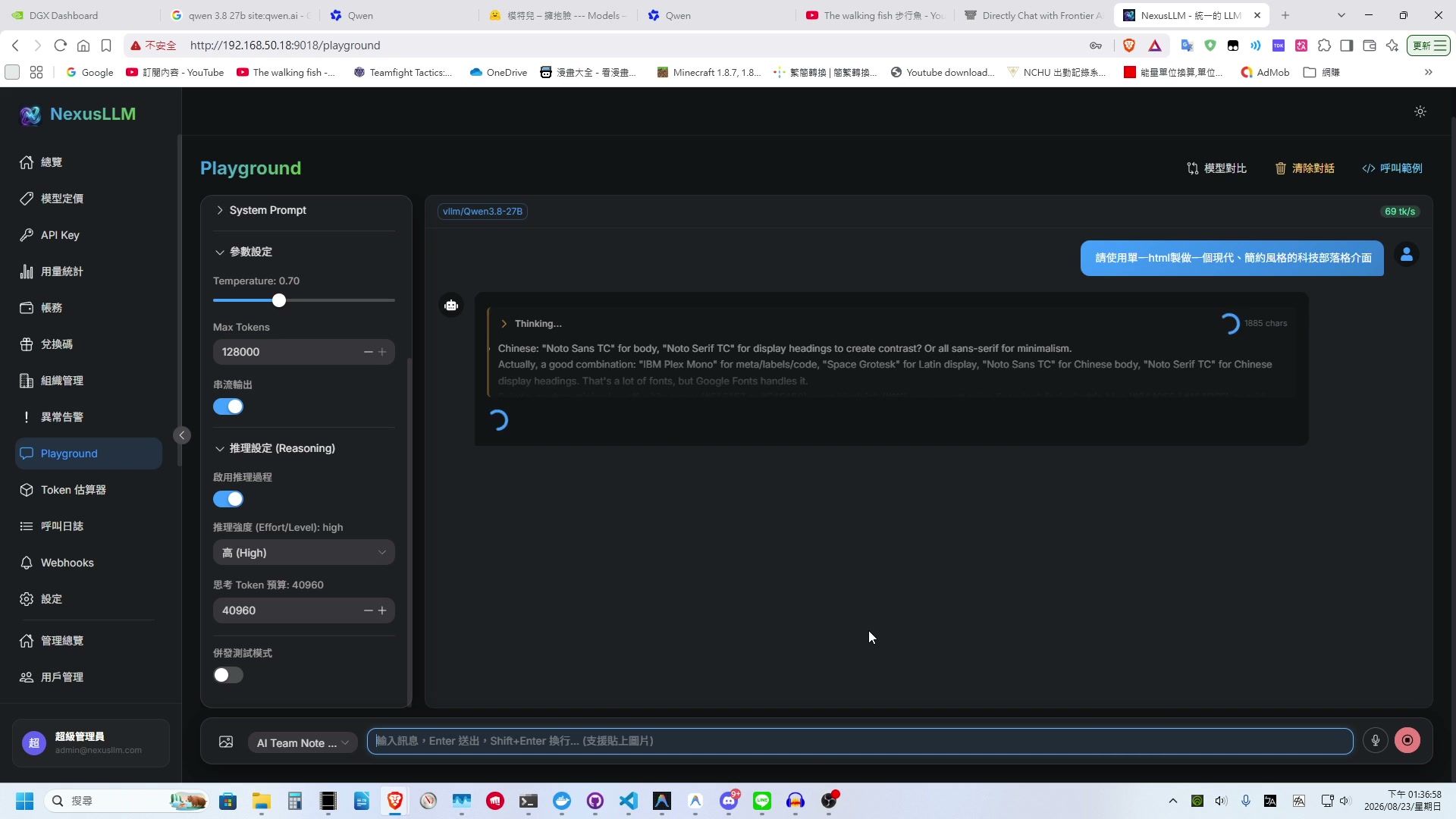
Task: Decrease Max Tokens with minus button
Action: [x=369, y=352]
